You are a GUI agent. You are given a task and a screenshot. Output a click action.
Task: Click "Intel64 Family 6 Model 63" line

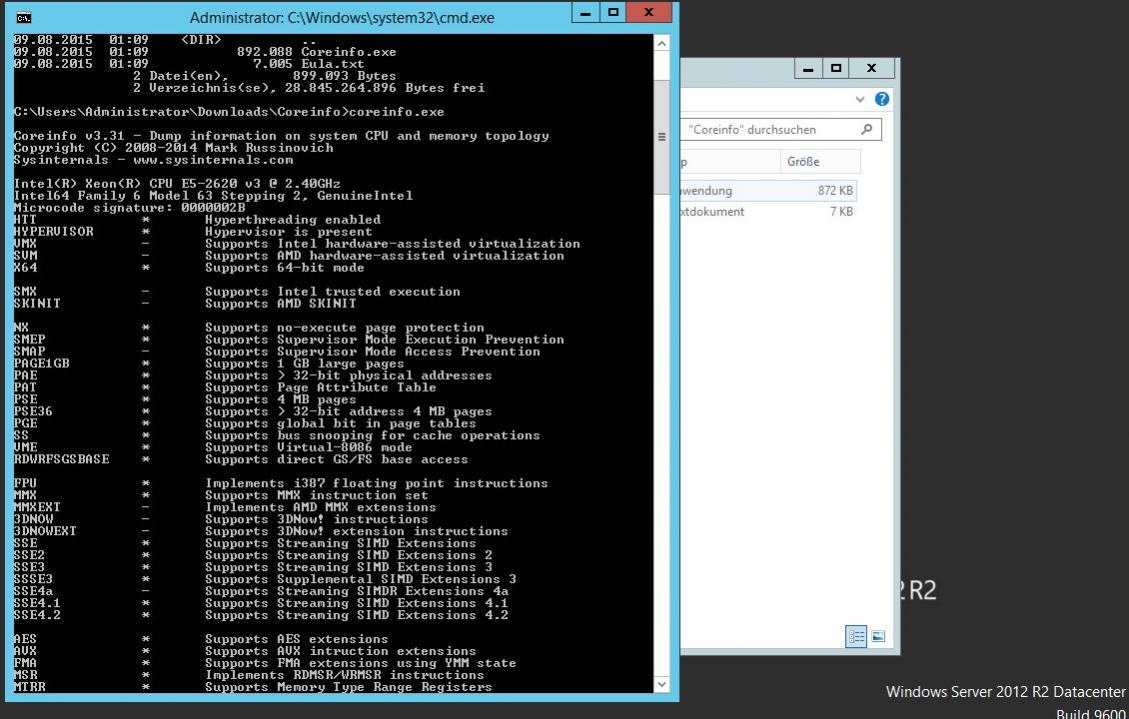[x=213, y=196]
